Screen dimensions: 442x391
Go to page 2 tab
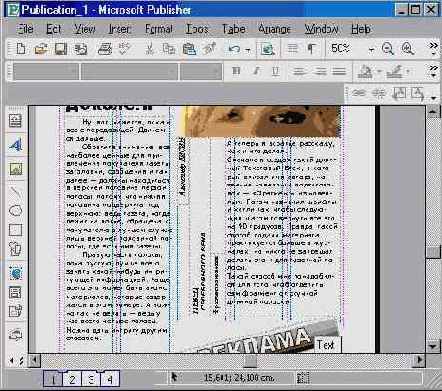click(72, 379)
